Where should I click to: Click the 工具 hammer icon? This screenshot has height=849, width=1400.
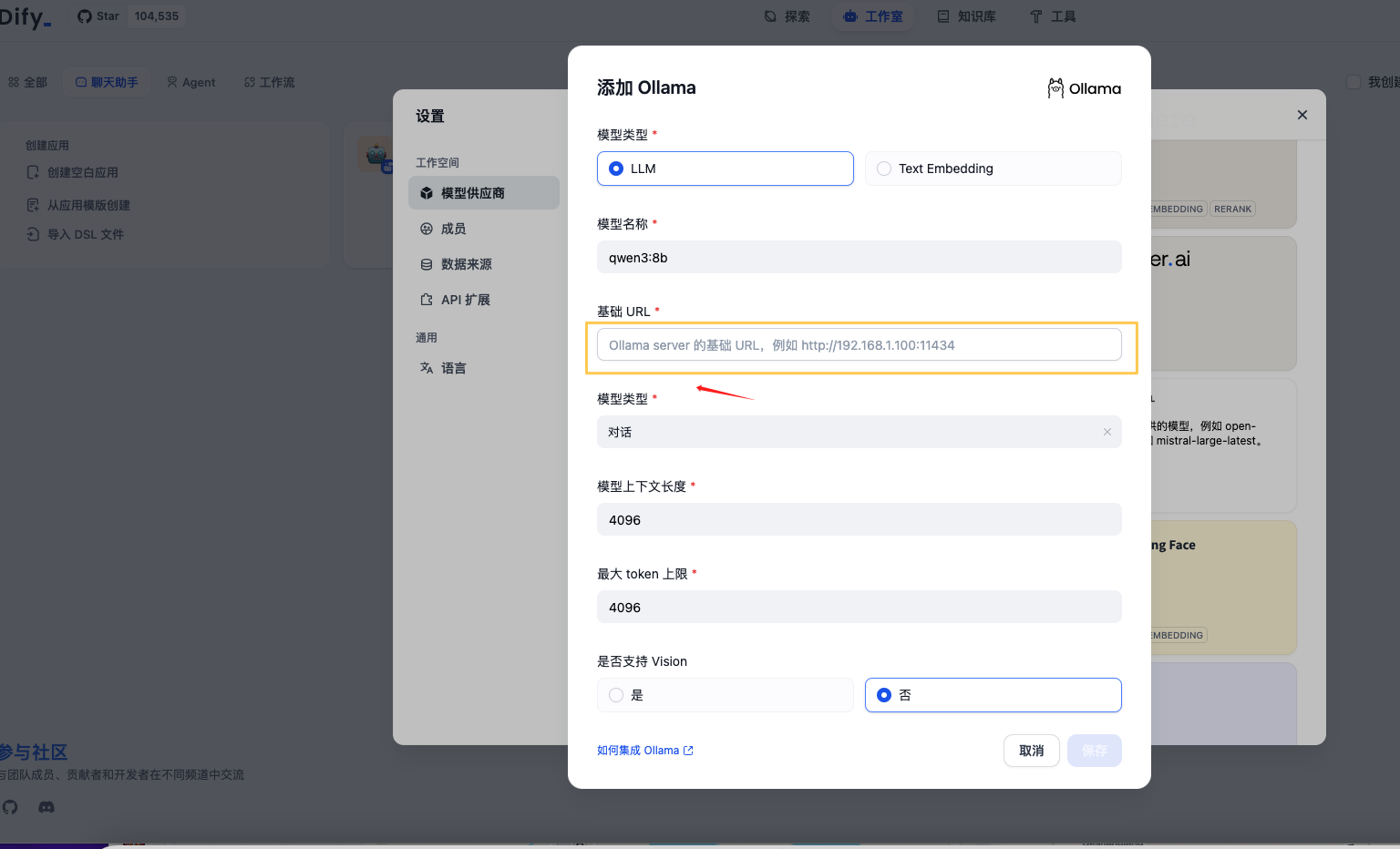pos(1036,16)
